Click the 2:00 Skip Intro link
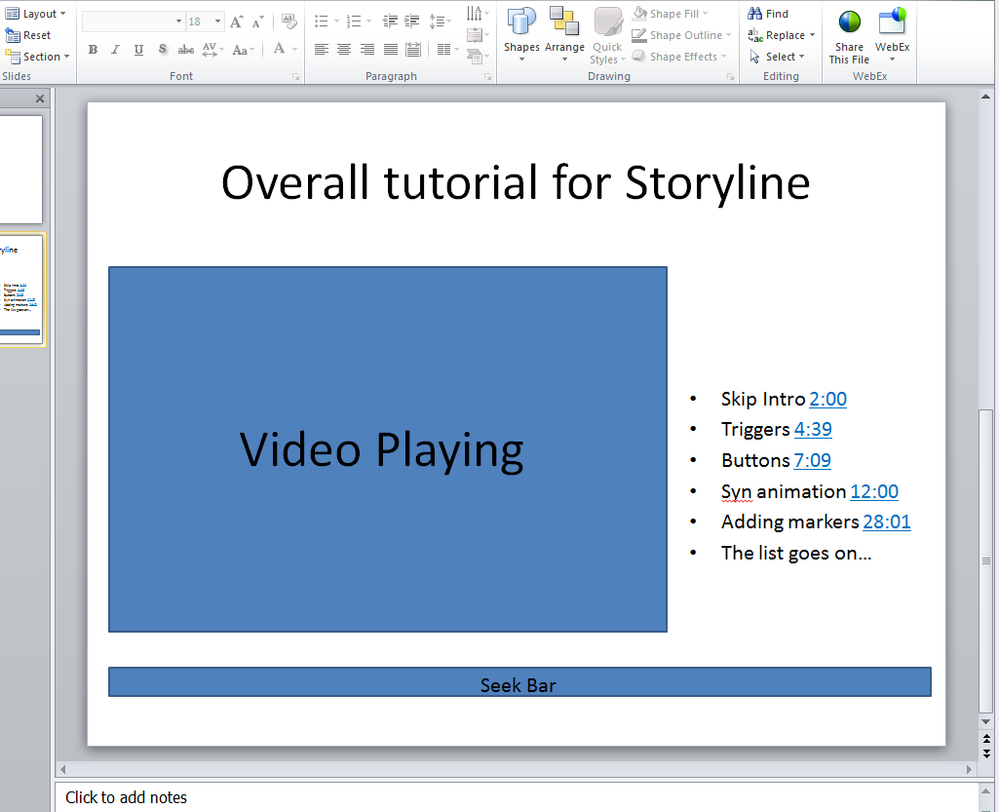Screen dimensions: 999x812 (828, 399)
